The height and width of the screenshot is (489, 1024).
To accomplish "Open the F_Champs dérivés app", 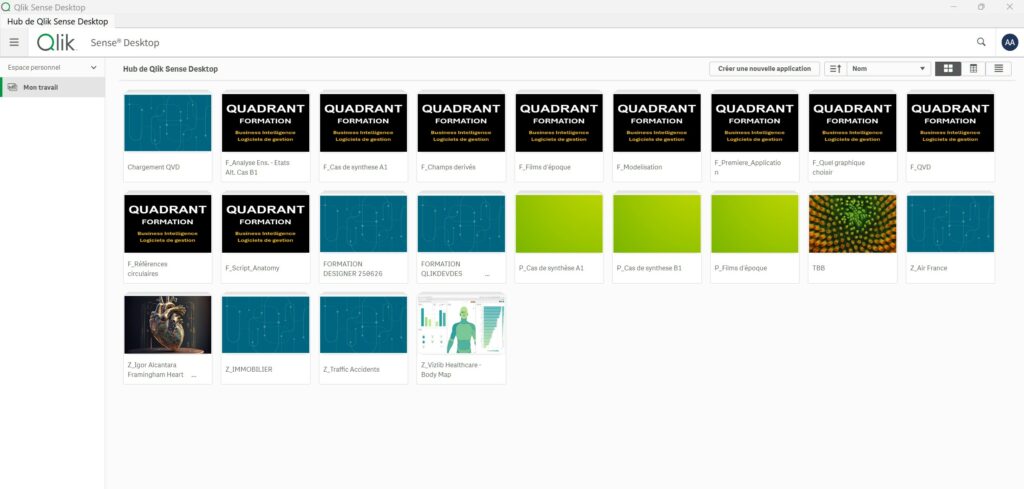I will (x=461, y=135).
